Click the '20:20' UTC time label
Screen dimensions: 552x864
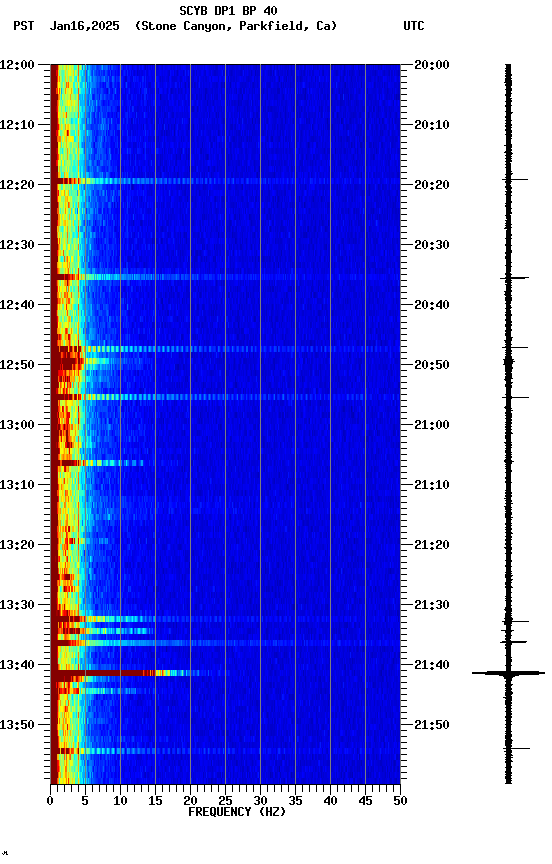(x=432, y=185)
